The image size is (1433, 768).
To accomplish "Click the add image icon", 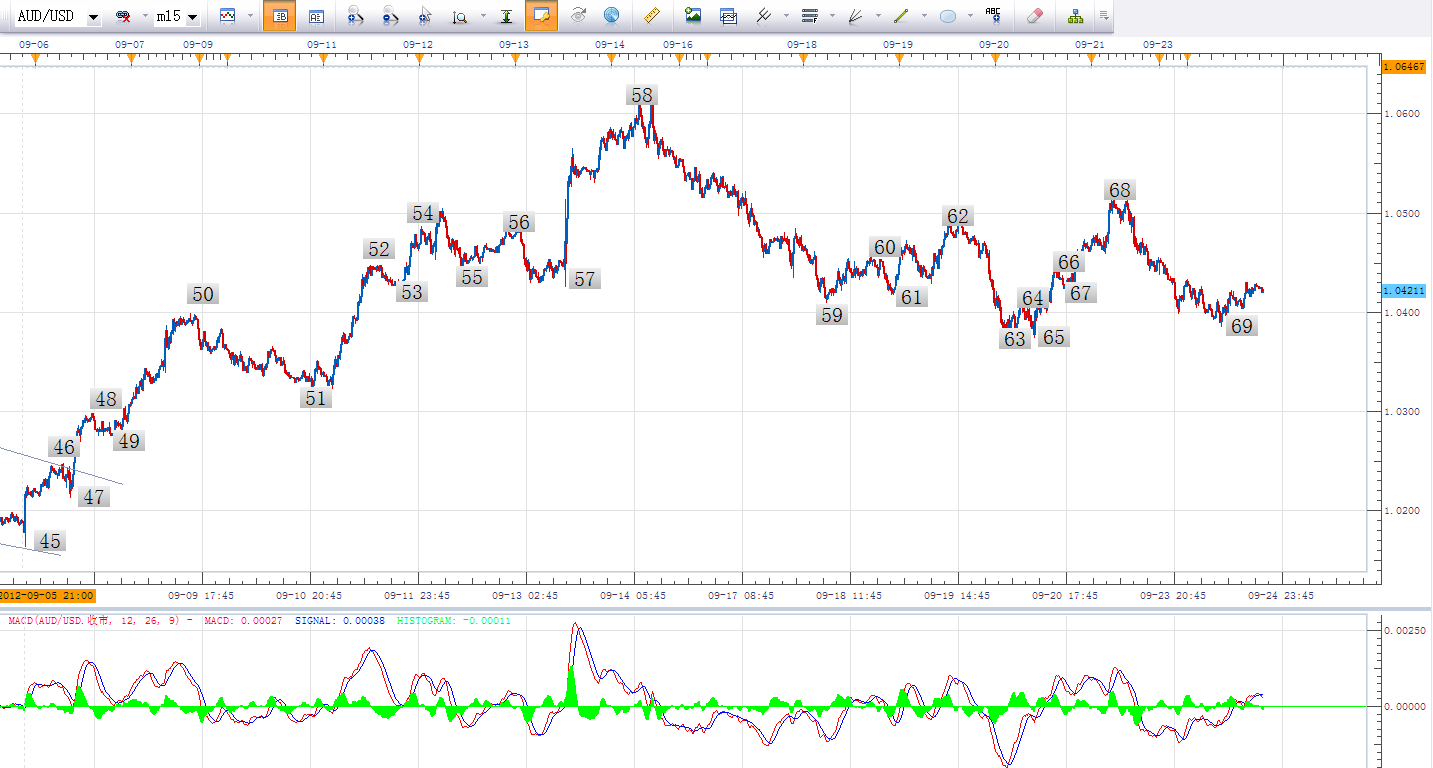I will [692, 16].
